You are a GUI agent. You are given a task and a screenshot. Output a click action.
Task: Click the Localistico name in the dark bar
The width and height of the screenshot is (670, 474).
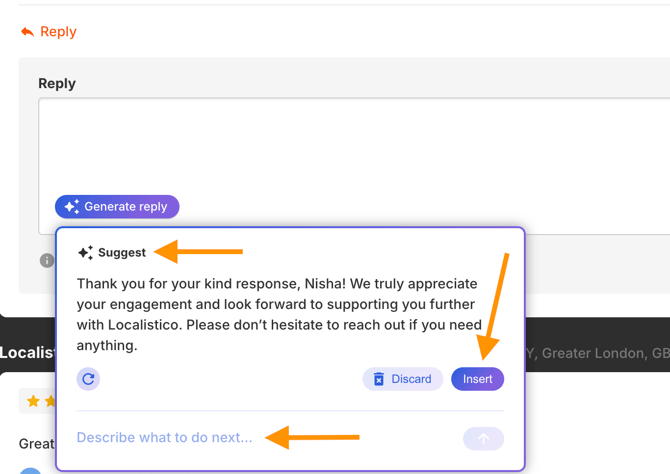tap(26, 353)
